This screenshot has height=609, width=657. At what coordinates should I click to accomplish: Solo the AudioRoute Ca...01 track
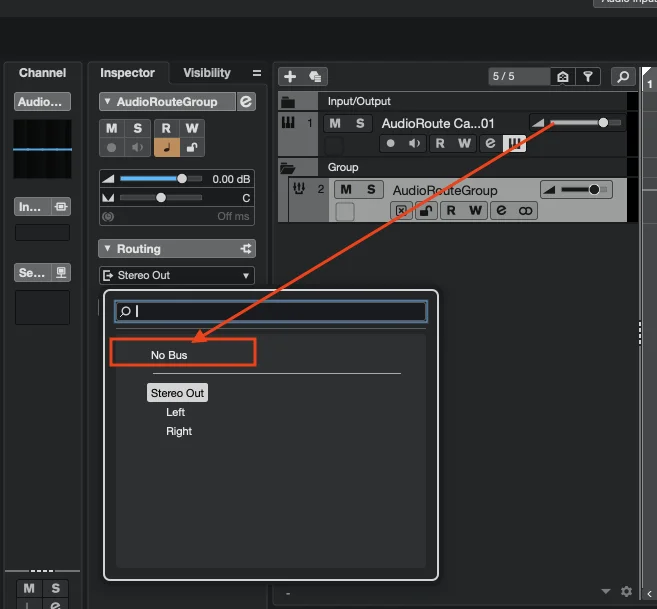click(360, 123)
